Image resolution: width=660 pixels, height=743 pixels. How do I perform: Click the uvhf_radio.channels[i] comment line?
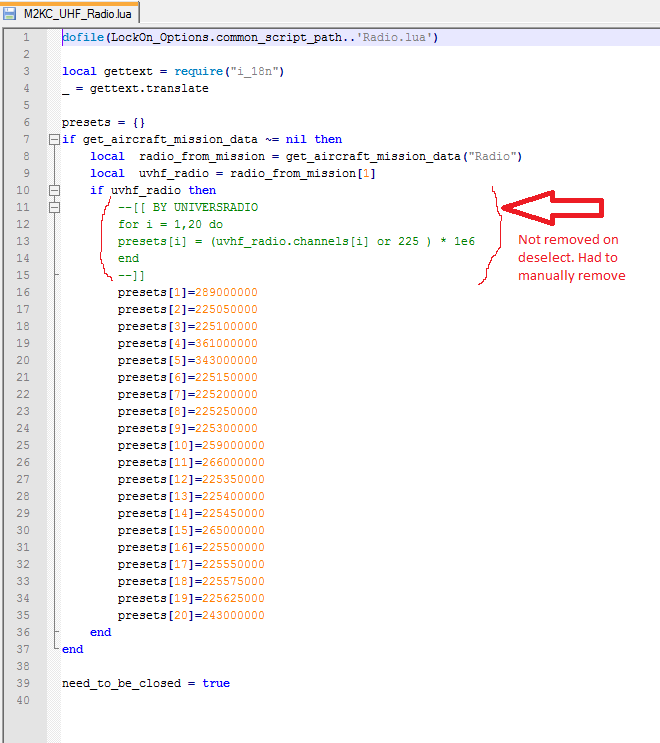296,242
